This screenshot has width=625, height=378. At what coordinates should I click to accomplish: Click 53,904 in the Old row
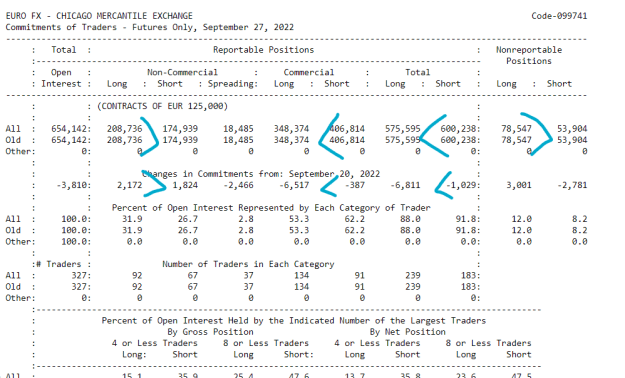tap(572, 140)
